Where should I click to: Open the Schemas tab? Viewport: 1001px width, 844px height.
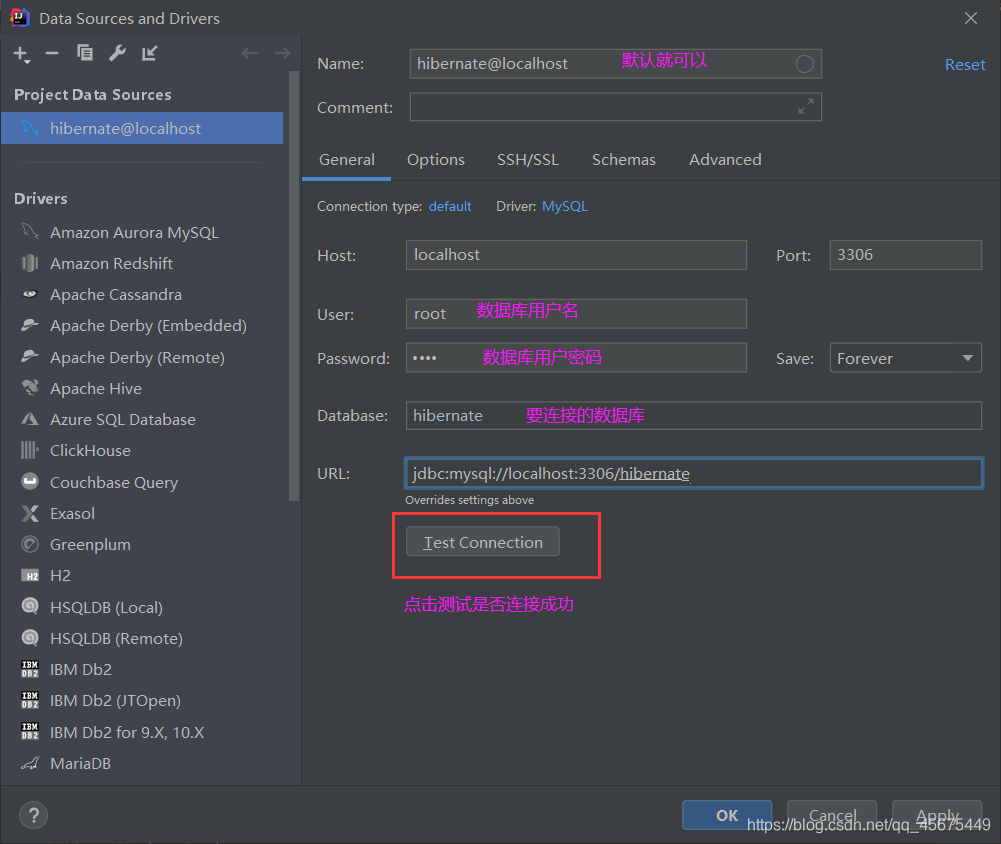coord(623,159)
